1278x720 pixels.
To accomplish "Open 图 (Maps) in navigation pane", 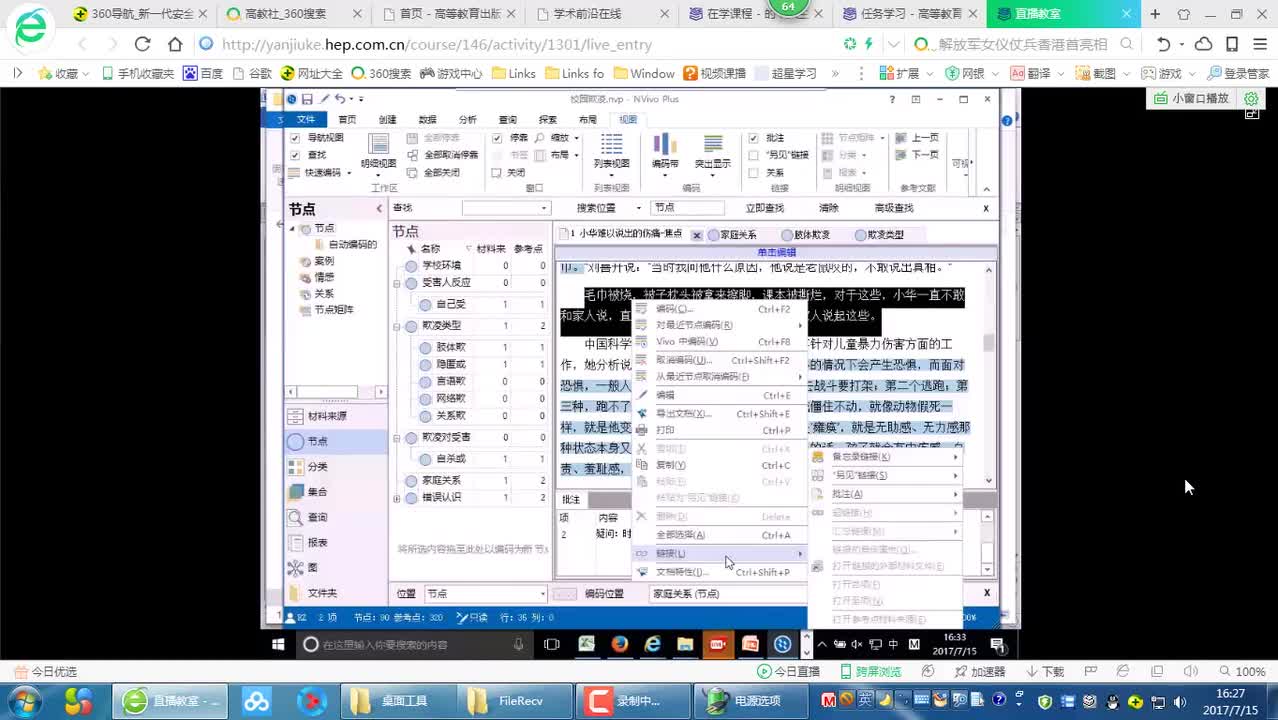I will (335, 567).
